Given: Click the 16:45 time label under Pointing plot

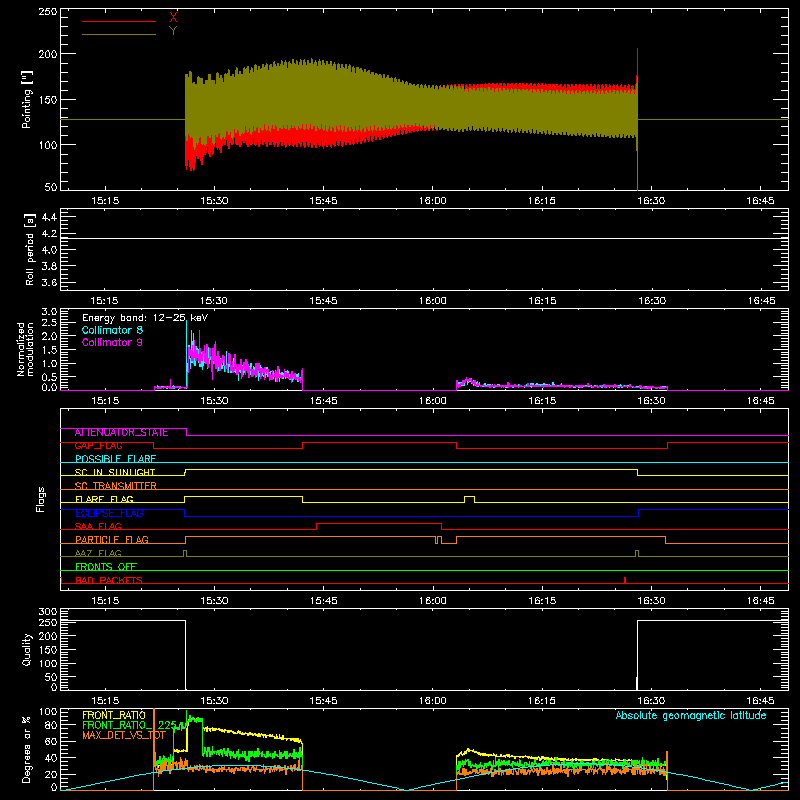Looking at the screenshot, I should (760, 201).
